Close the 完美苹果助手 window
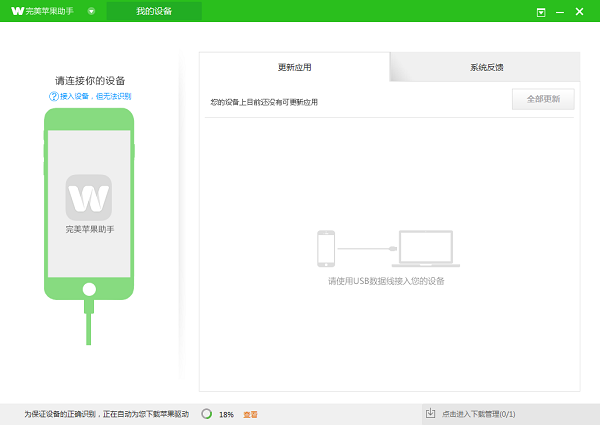 pyautogui.click(x=579, y=12)
